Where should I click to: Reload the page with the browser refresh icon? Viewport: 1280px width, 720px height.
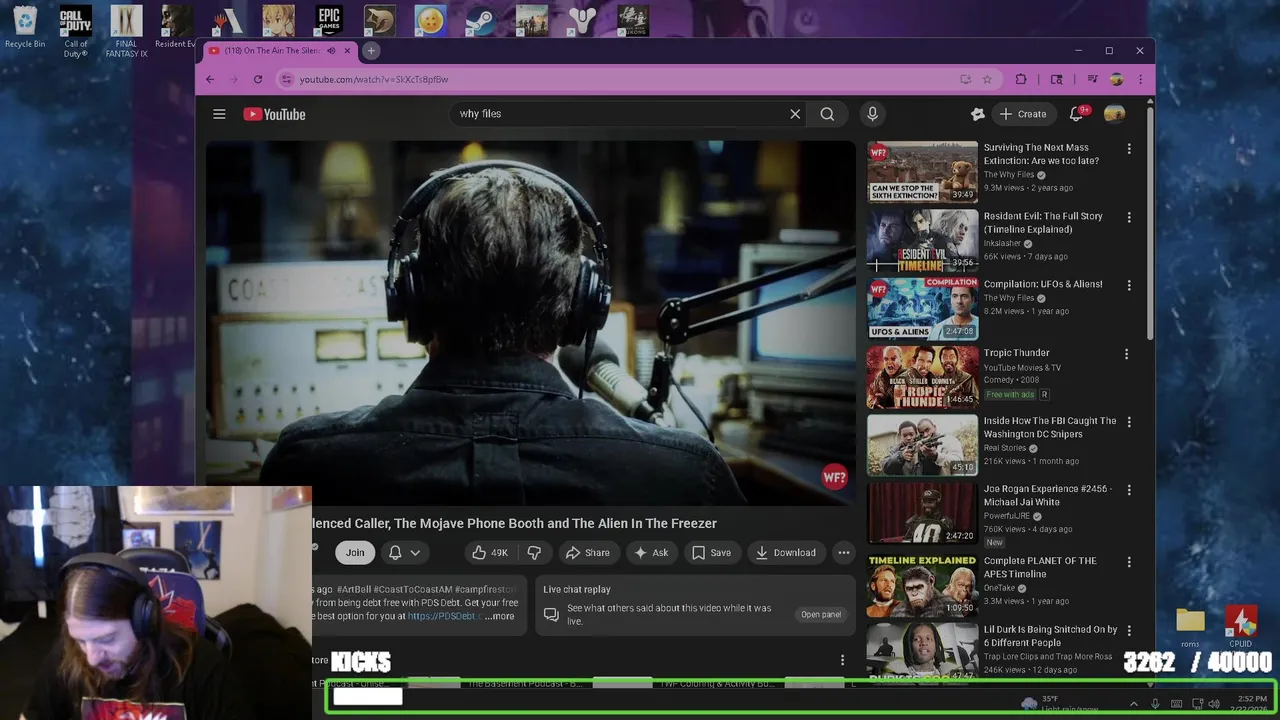258,79
